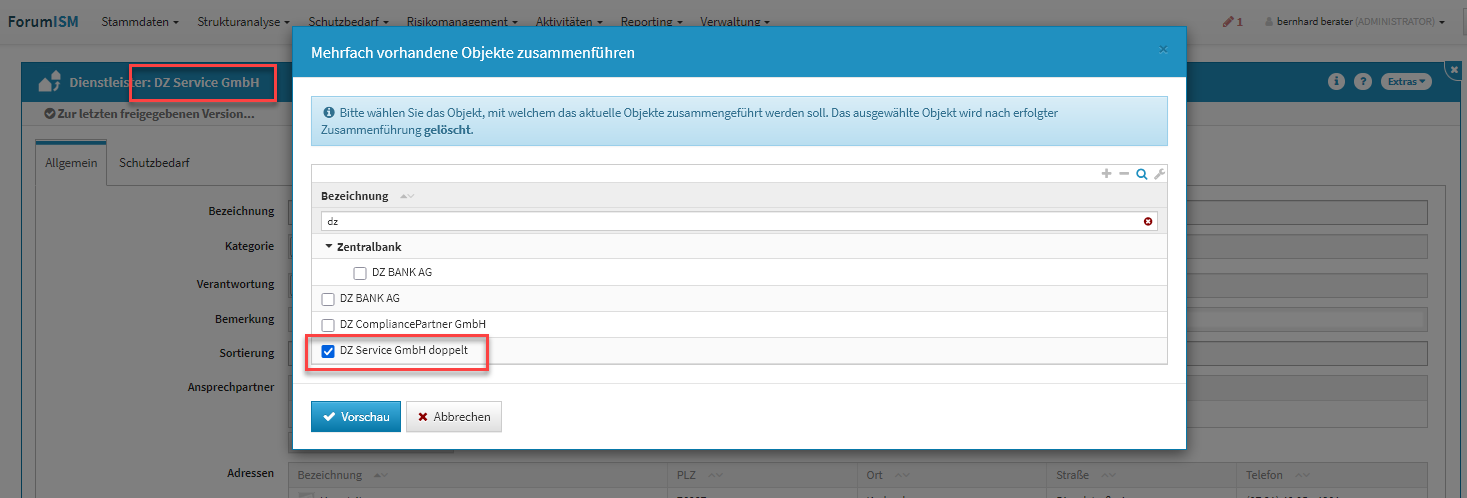The width and height of the screenshot is (1467, 498).
Task: Select the DZ BANK AG checkbox under Zentralbank
Action: point(360,273)
